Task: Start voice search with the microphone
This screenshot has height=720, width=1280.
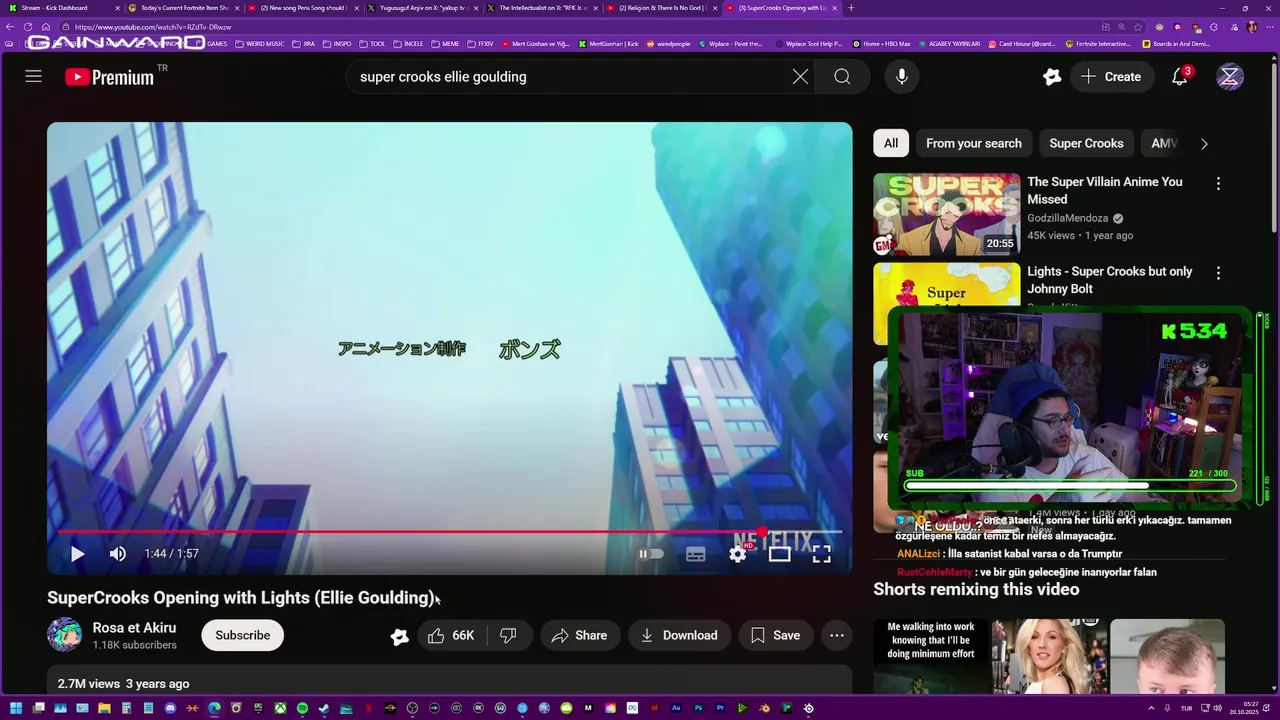Action: [902, 76]
